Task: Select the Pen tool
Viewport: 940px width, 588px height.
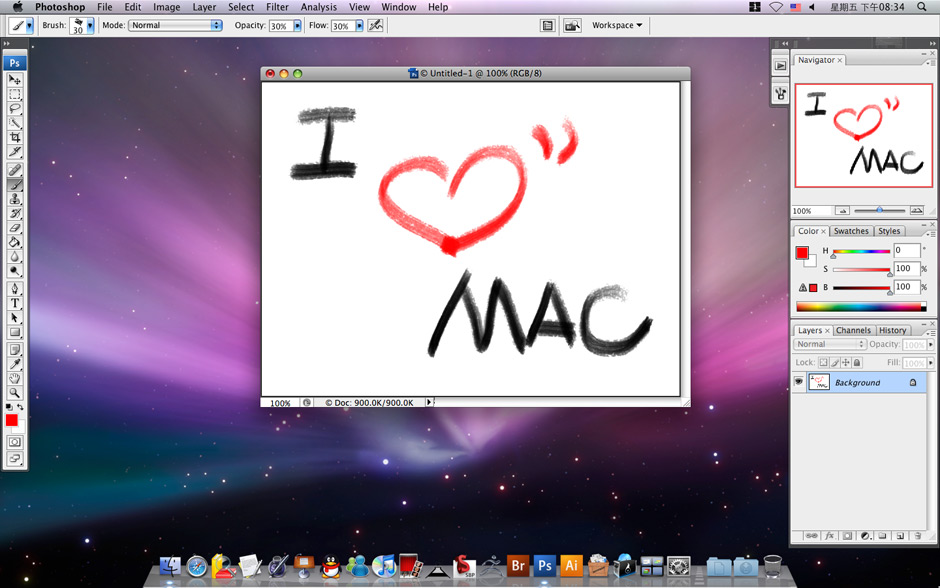Action: [x=14, y=289]
